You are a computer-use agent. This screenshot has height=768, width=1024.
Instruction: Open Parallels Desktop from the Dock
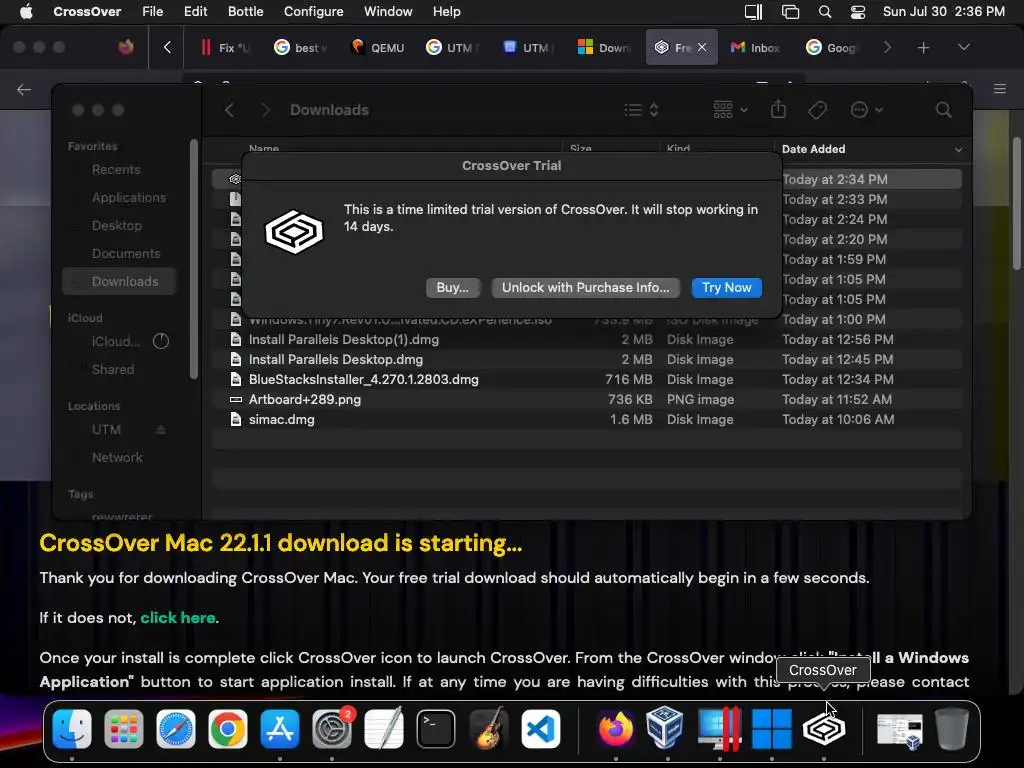click(719, 728)
